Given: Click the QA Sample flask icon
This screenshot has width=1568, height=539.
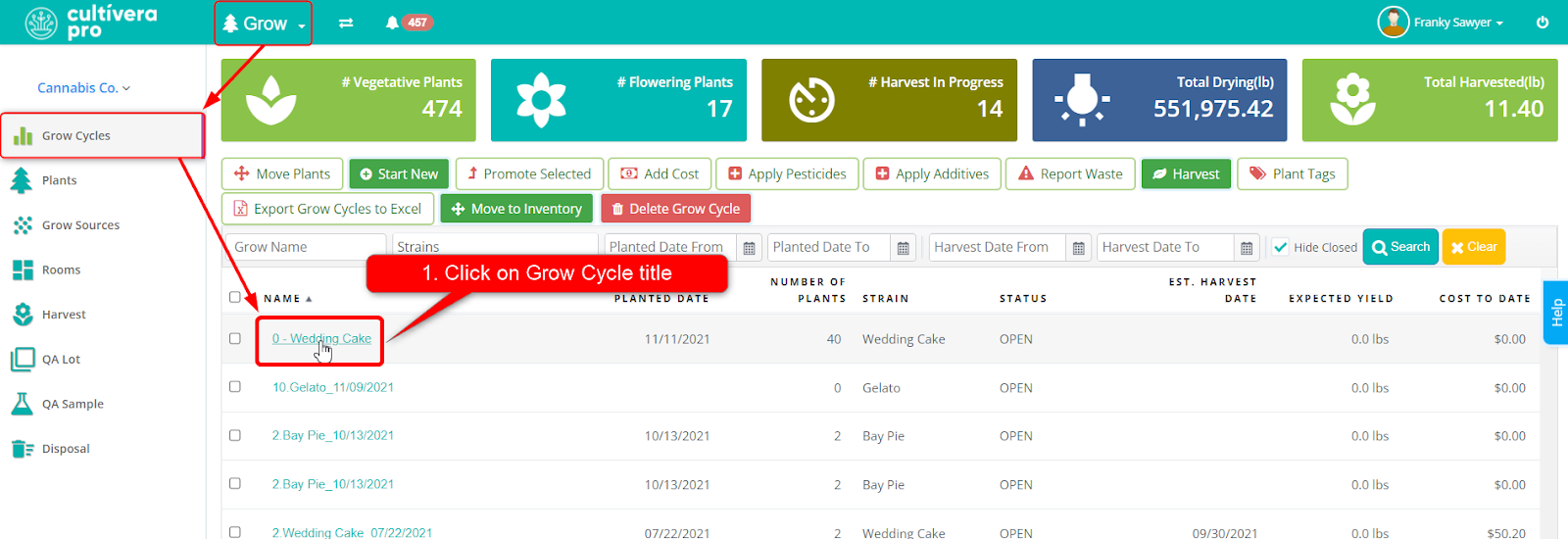Looking at the screenshot, I should coord(22,404).
